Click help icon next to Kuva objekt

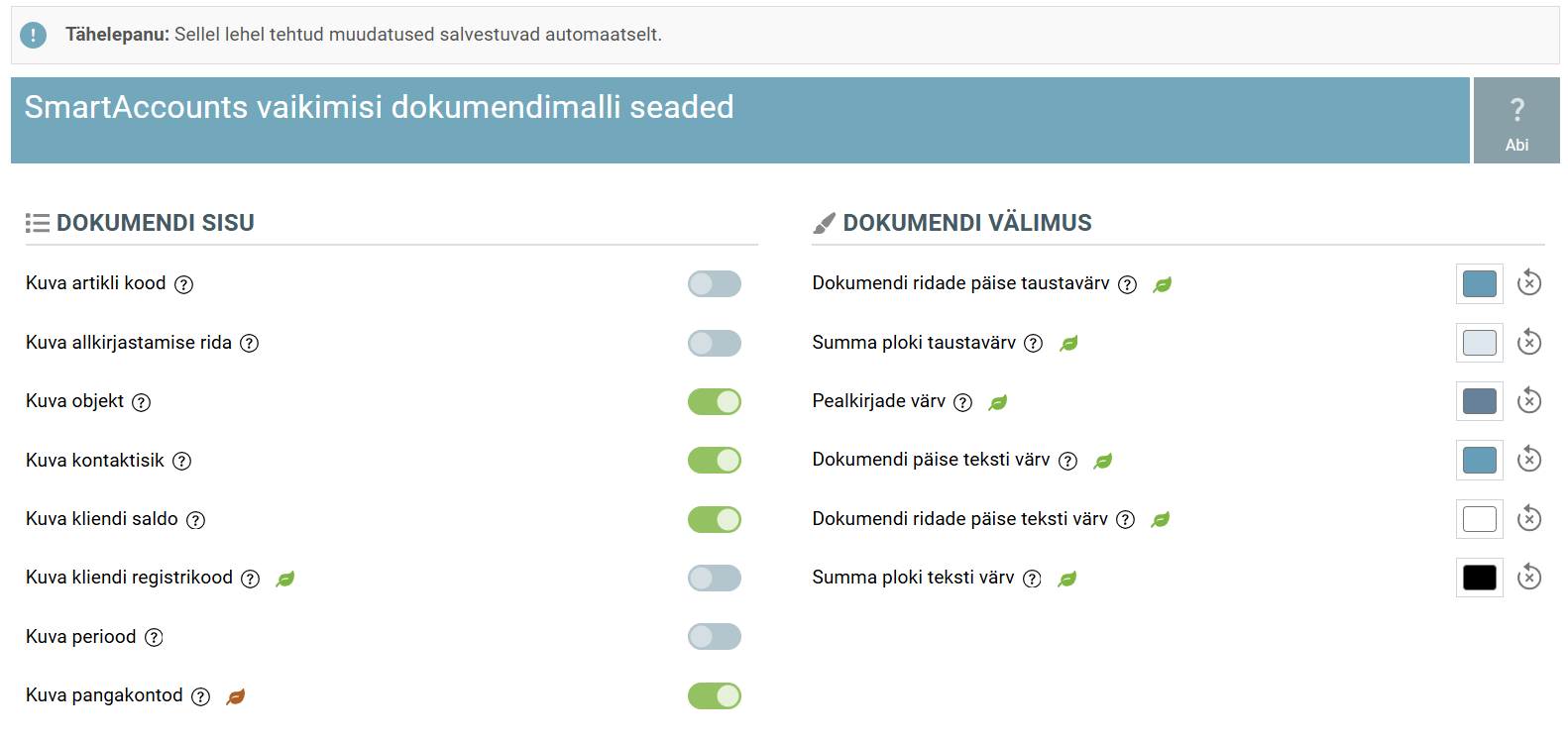click(x=142, y=402)
